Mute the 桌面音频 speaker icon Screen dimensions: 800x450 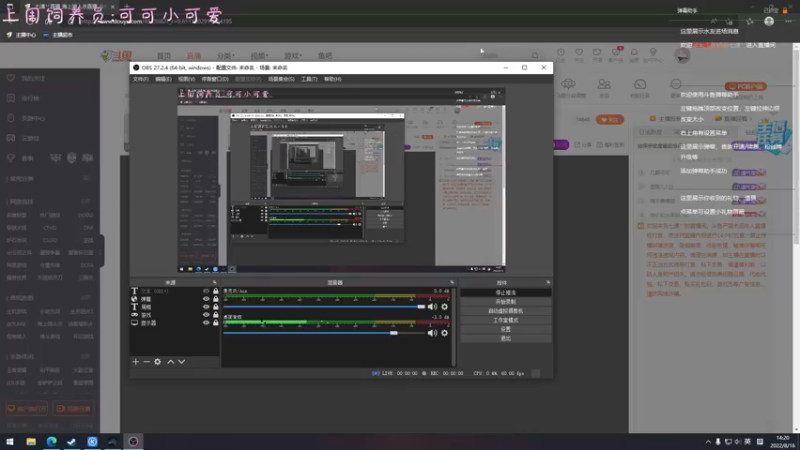[x=432, y=333]
